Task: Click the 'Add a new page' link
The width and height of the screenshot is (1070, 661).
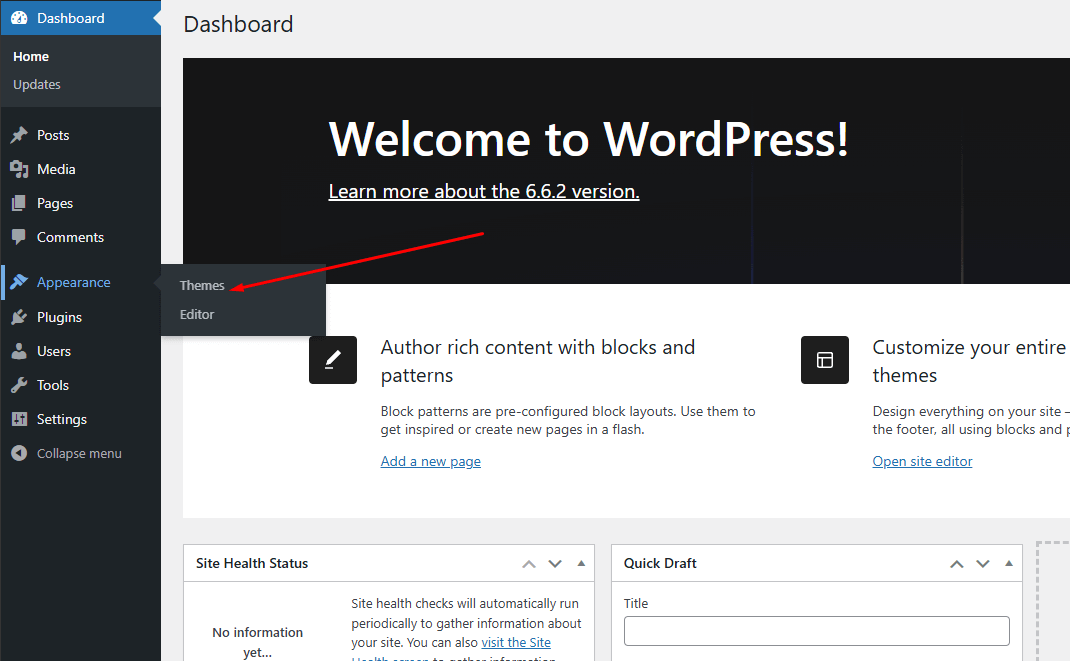Action: 430,461
